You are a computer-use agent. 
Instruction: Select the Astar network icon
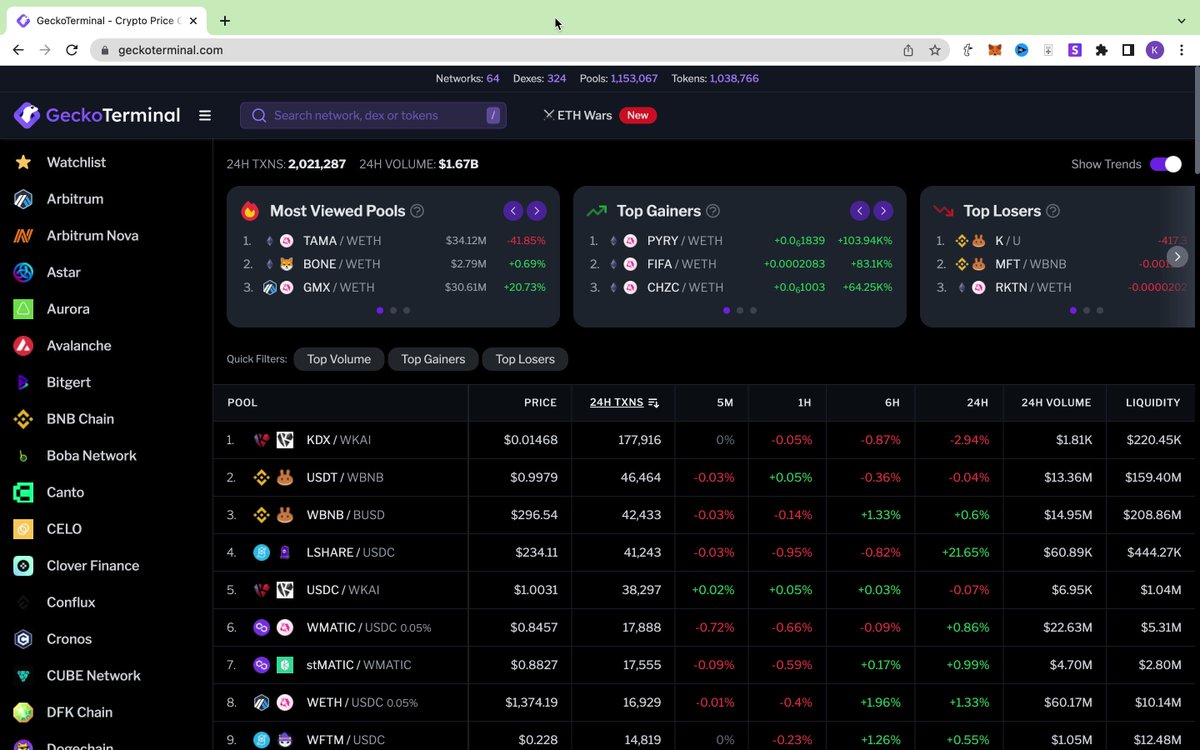[23, 272]
